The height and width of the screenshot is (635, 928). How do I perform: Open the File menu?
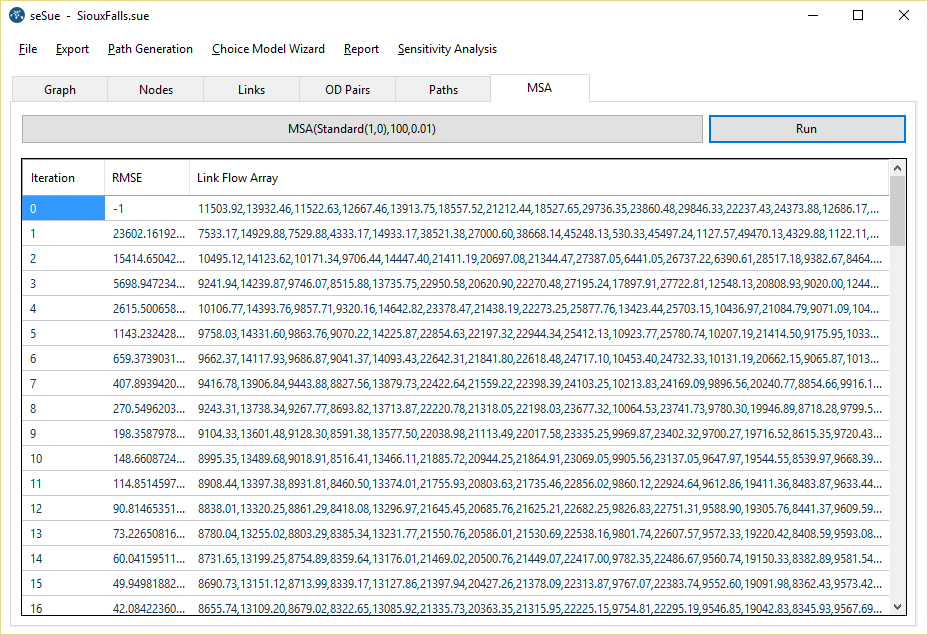[28, 49]
